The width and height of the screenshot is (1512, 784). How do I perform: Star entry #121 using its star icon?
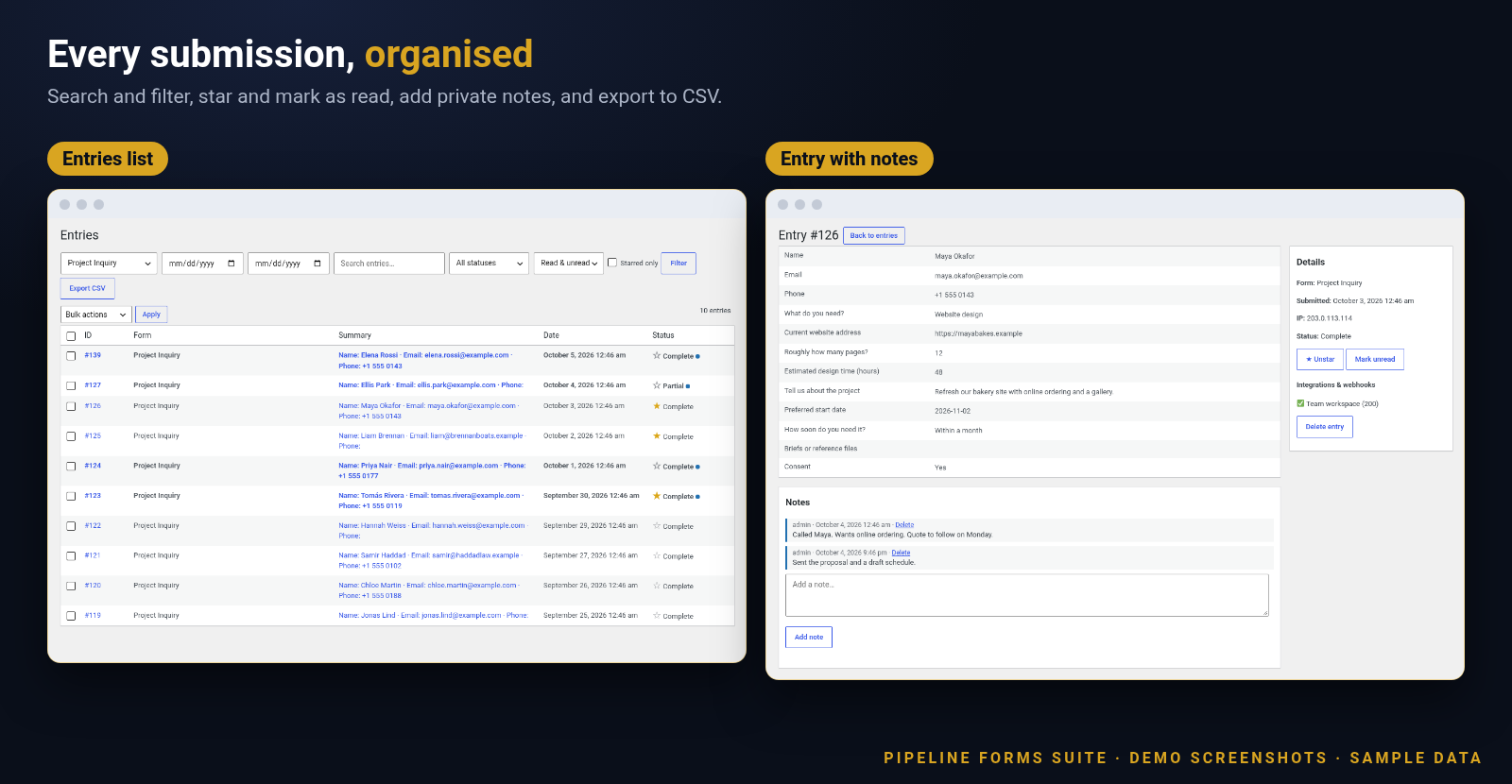tap(657, 555)
